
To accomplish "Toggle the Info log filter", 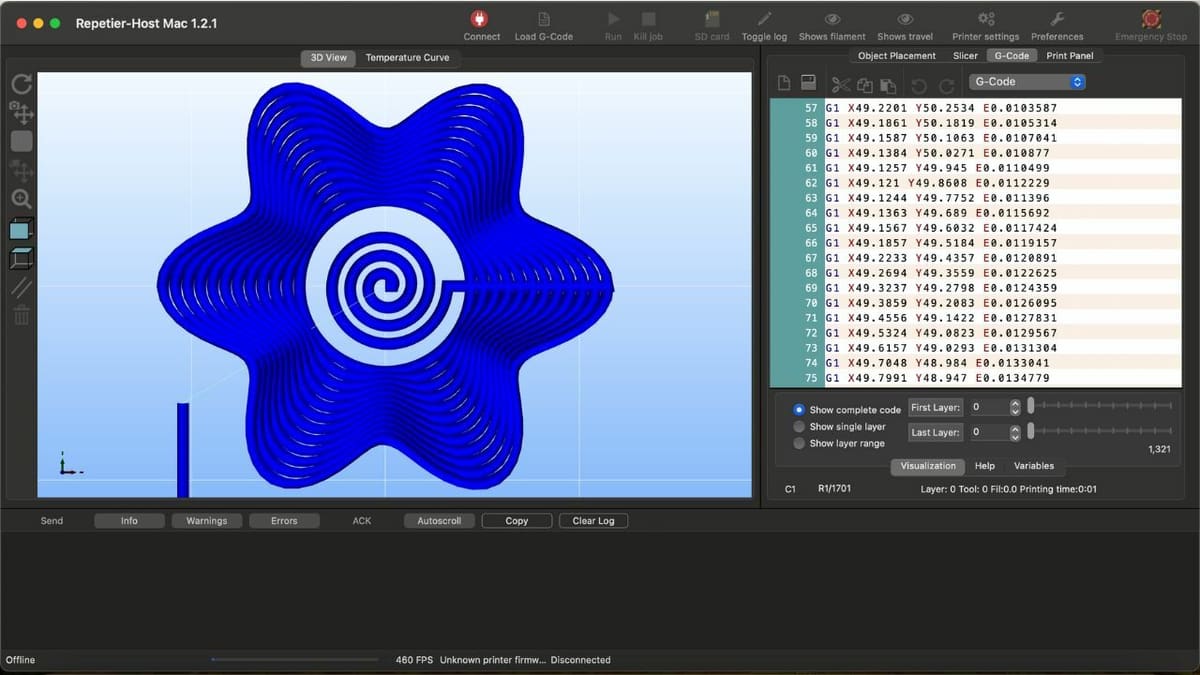I will pos(129,521).
